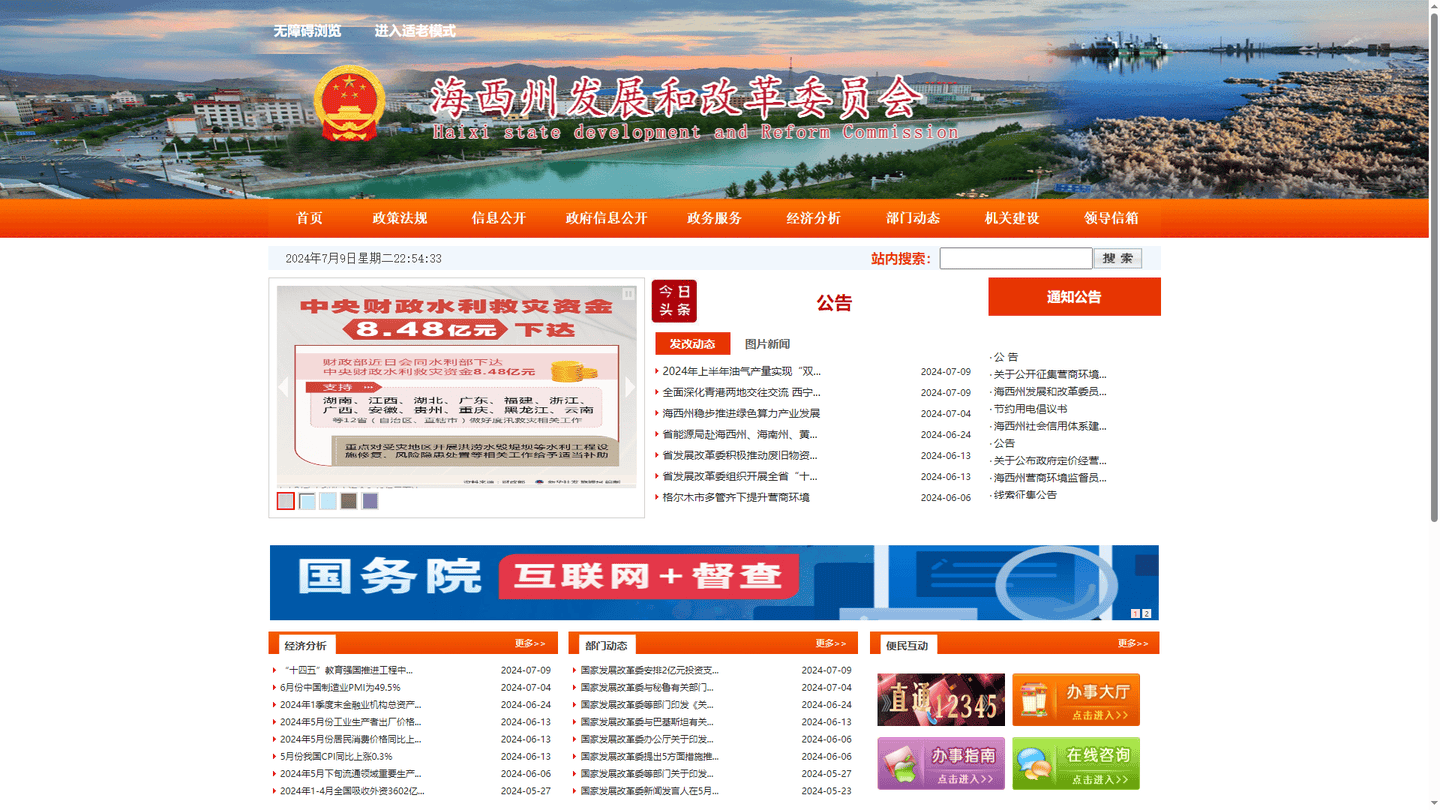
Task: Open news 海西州稳步推进绿色算力产业发展
Action: tap(741, 413)
